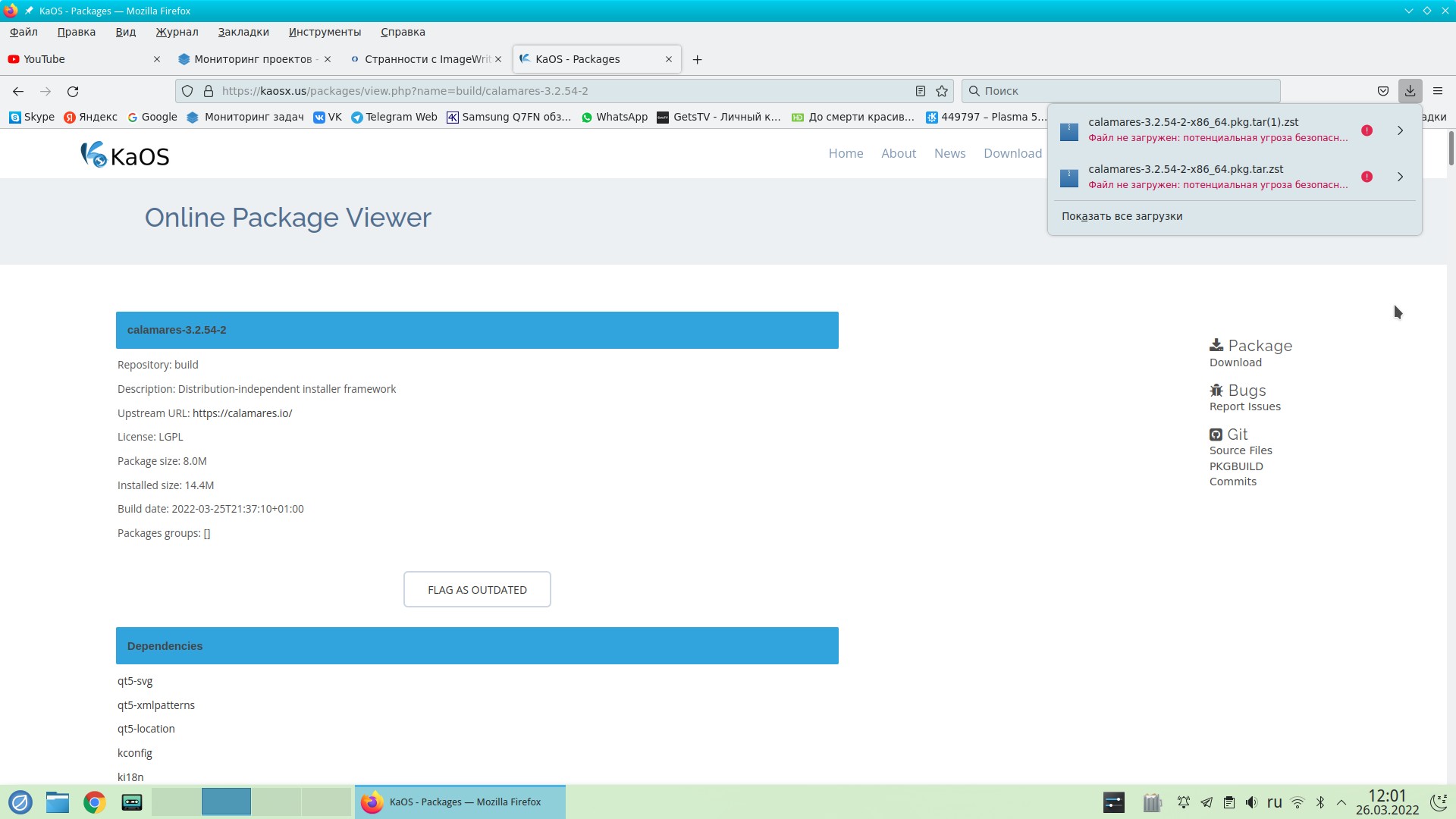Toggle the ru keyboard layout indicator
The image size is (1456, 819).
coord(1274,802)
